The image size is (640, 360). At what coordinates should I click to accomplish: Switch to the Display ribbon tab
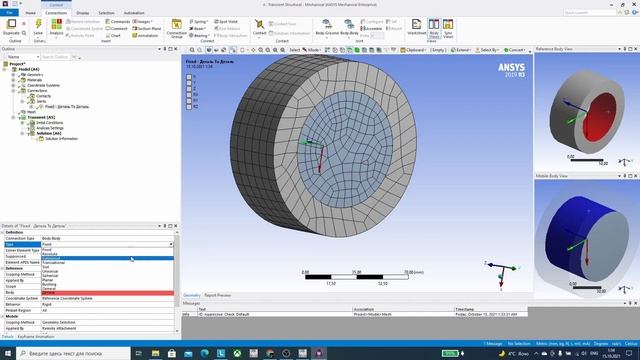tap(82, 13)
